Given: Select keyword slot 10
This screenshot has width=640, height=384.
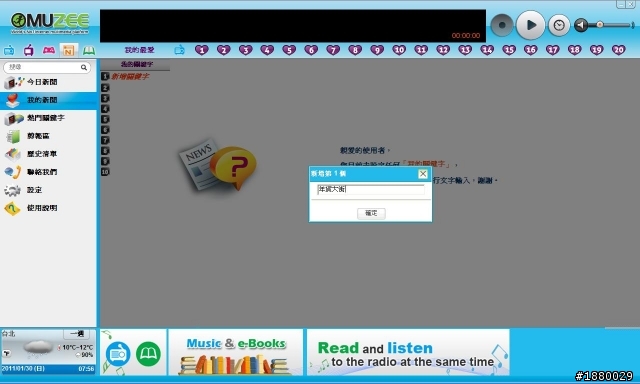Looking at the screenshot, I should (x=105, y=172).
